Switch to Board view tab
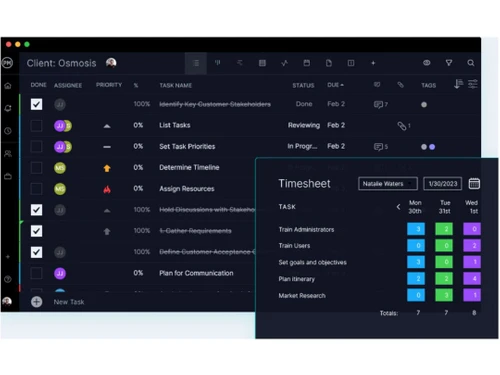Screen dimensions: 500x375 tap(218, 63)
